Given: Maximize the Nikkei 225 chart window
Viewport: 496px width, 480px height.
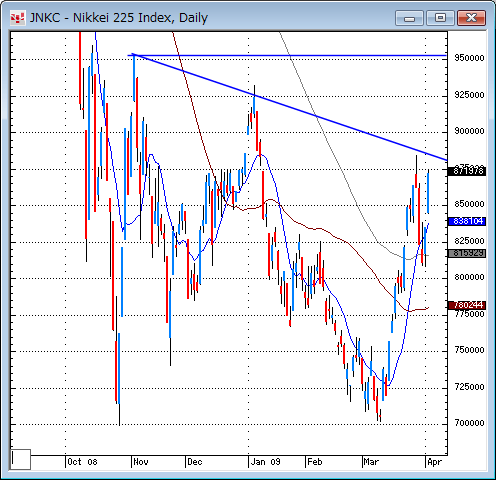Looking at the screenshot, I should coord(440,18).
